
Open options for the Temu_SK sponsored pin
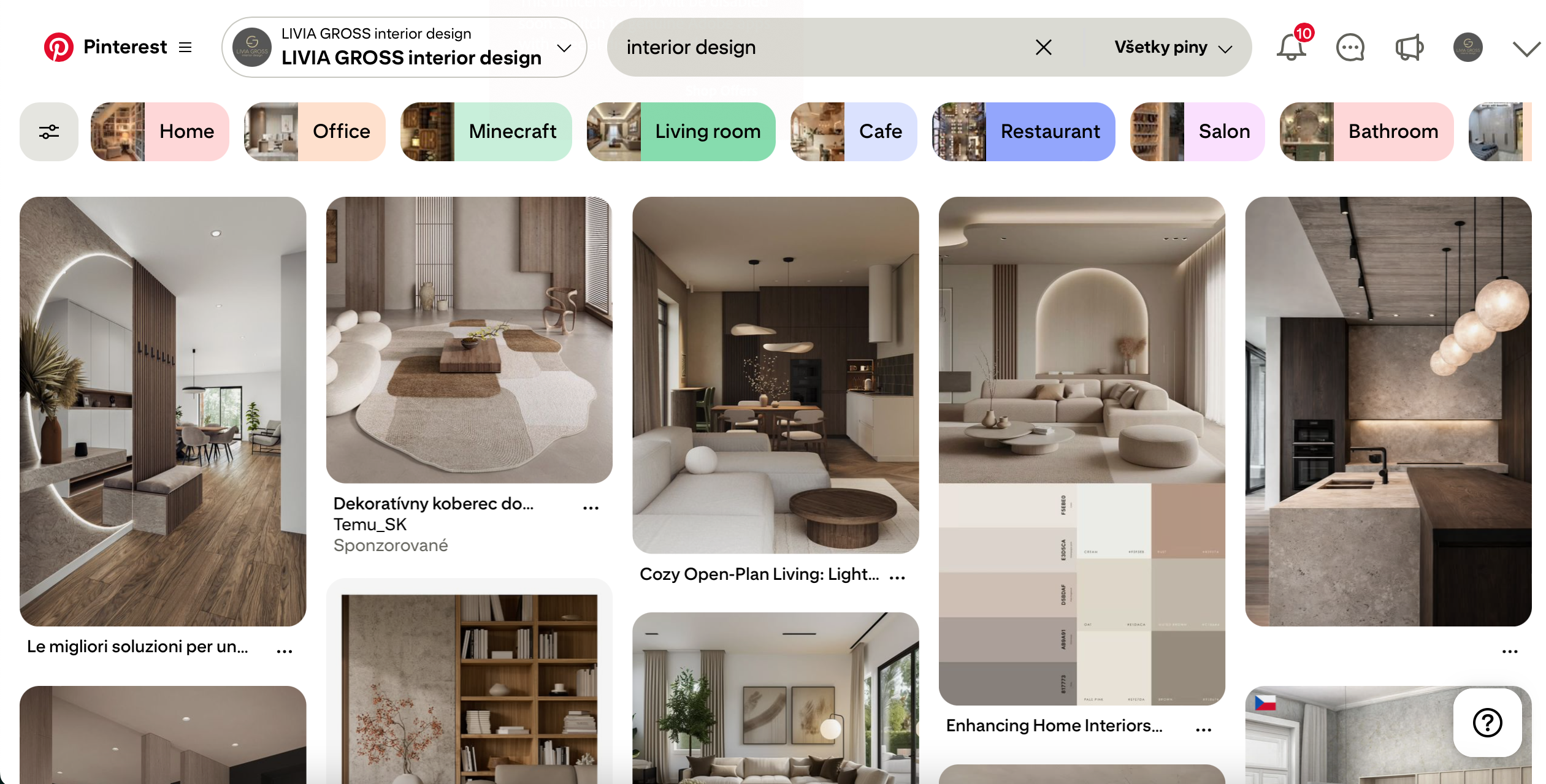click(x=591, y=506)
